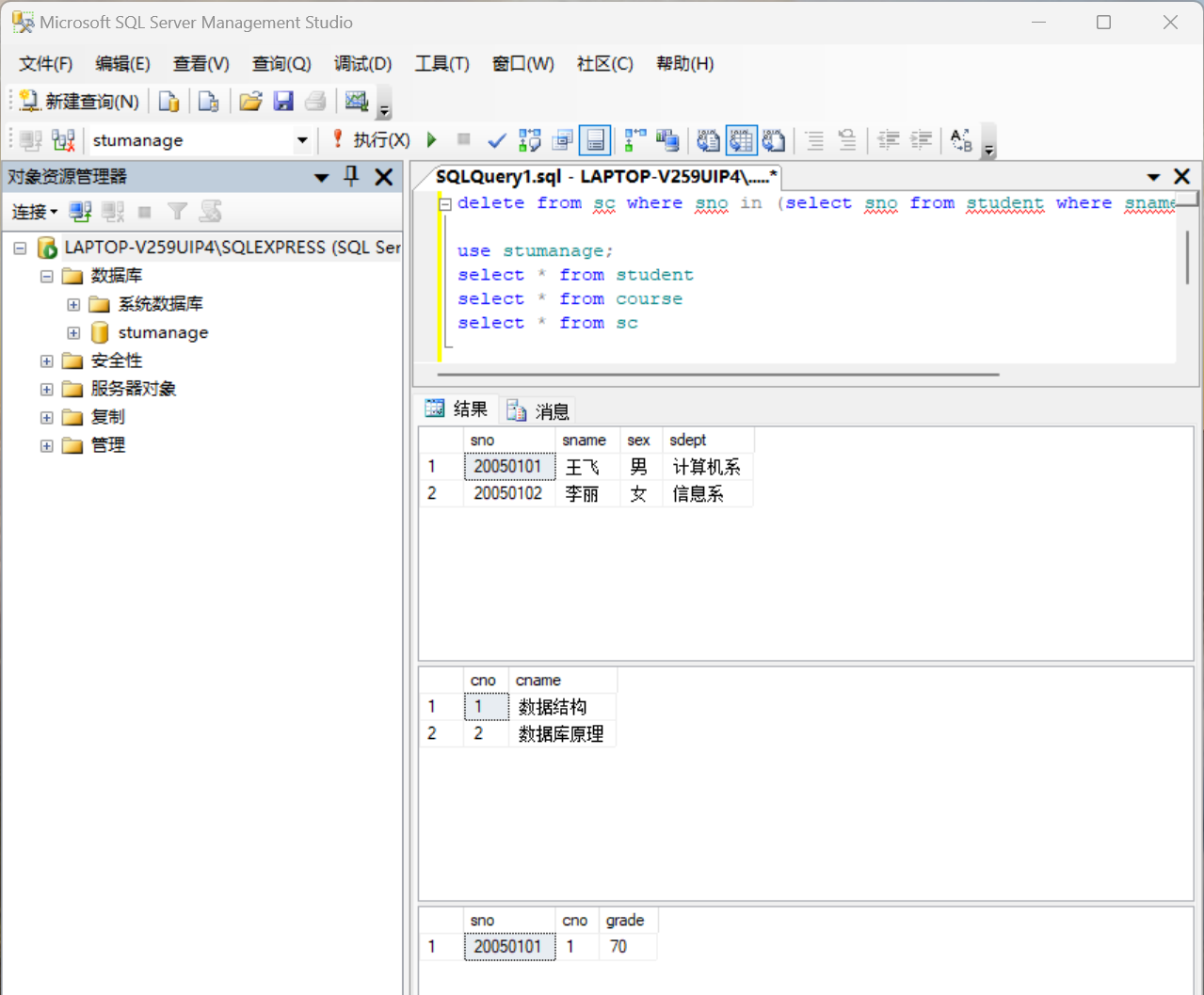The image size is (1204, 995).
Task: Comment out the selected lines
Action: [814, 140]
